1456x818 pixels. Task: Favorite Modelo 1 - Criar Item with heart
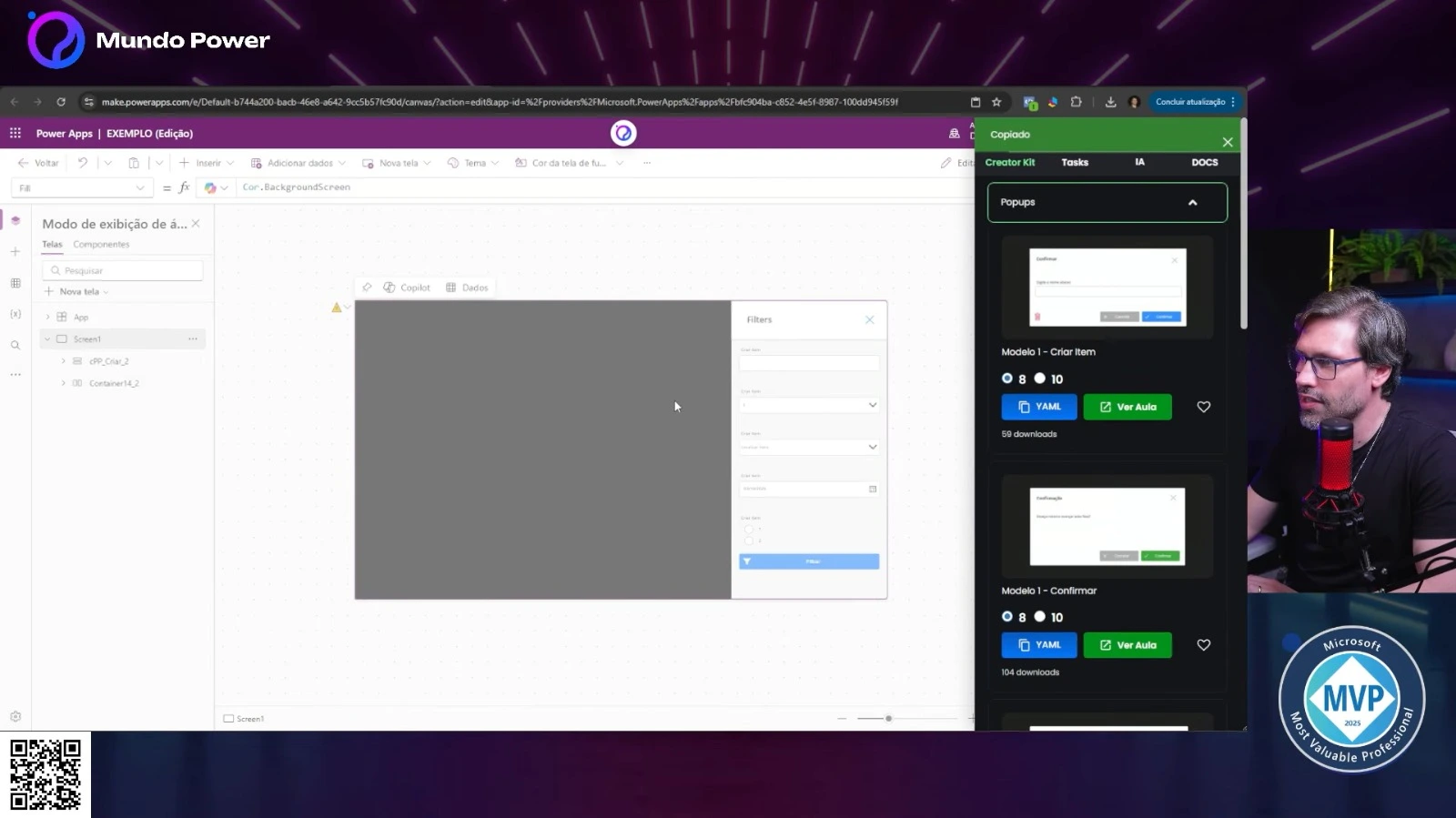click(x=1203, y=407)
